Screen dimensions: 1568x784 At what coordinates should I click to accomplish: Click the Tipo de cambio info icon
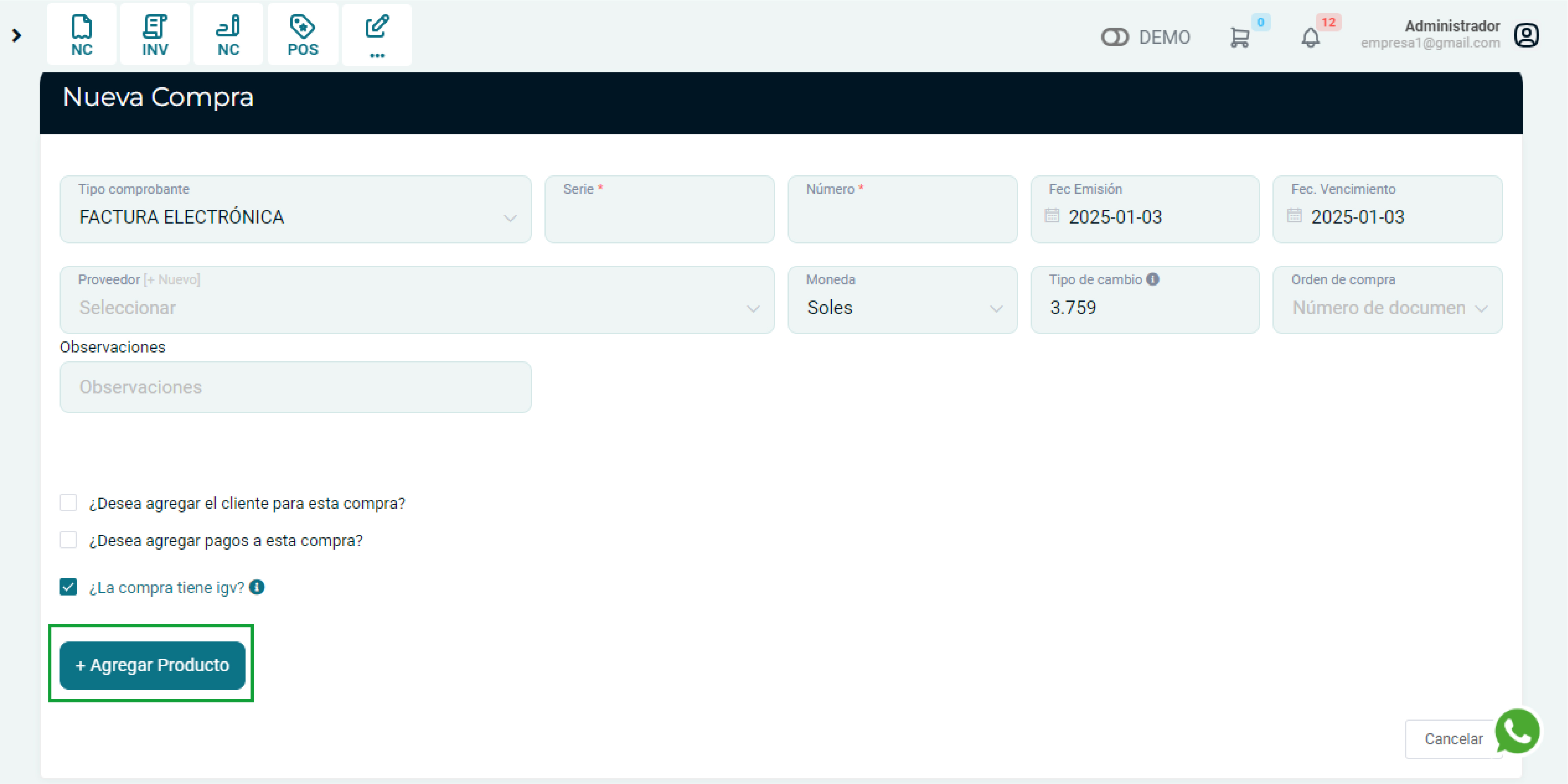coord(1152,279)
